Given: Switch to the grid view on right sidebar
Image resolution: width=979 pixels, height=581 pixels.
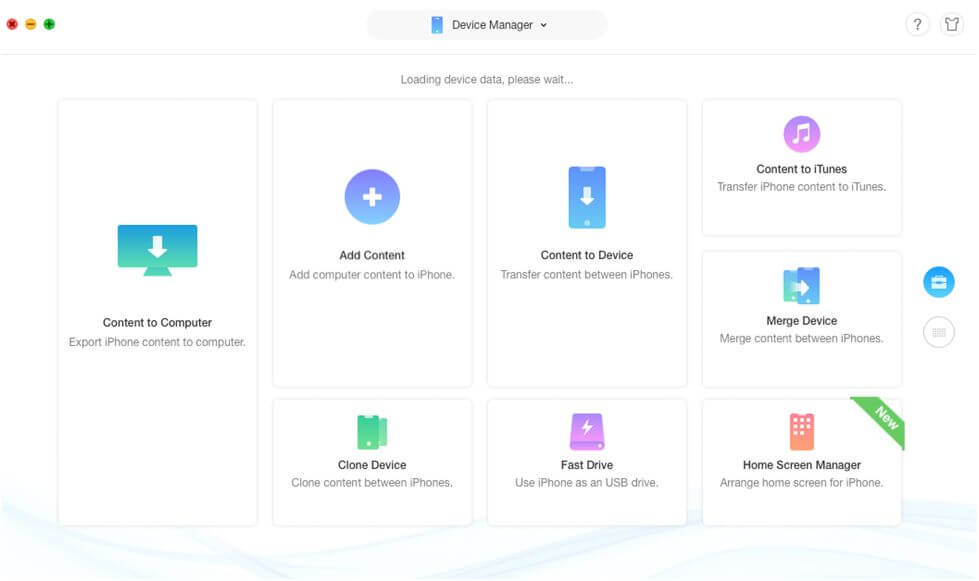Looking at the screenshot, I should click(937, 332).
